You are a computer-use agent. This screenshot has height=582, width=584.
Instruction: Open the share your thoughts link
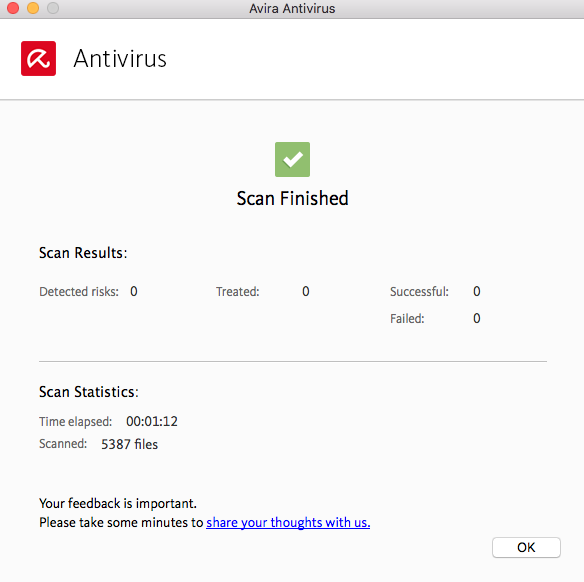click(x=288, y=522)
